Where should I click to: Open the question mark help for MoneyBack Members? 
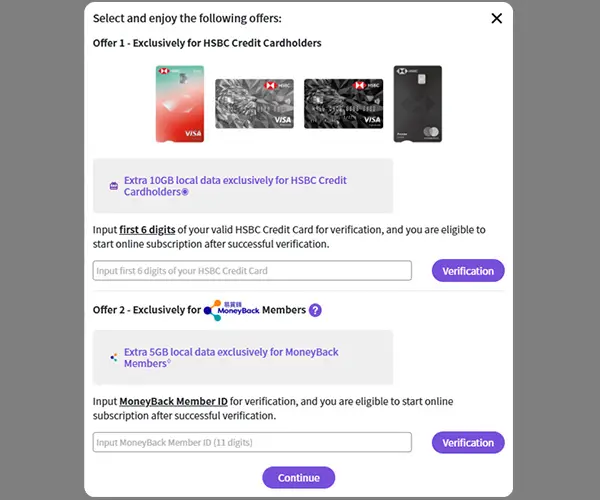point(315,310)
